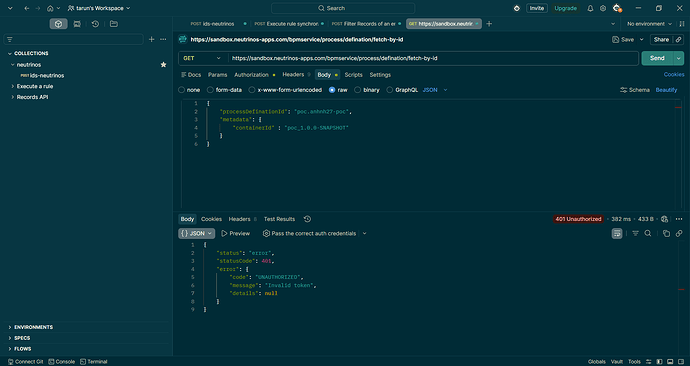Switch to the Params tab

217,75
